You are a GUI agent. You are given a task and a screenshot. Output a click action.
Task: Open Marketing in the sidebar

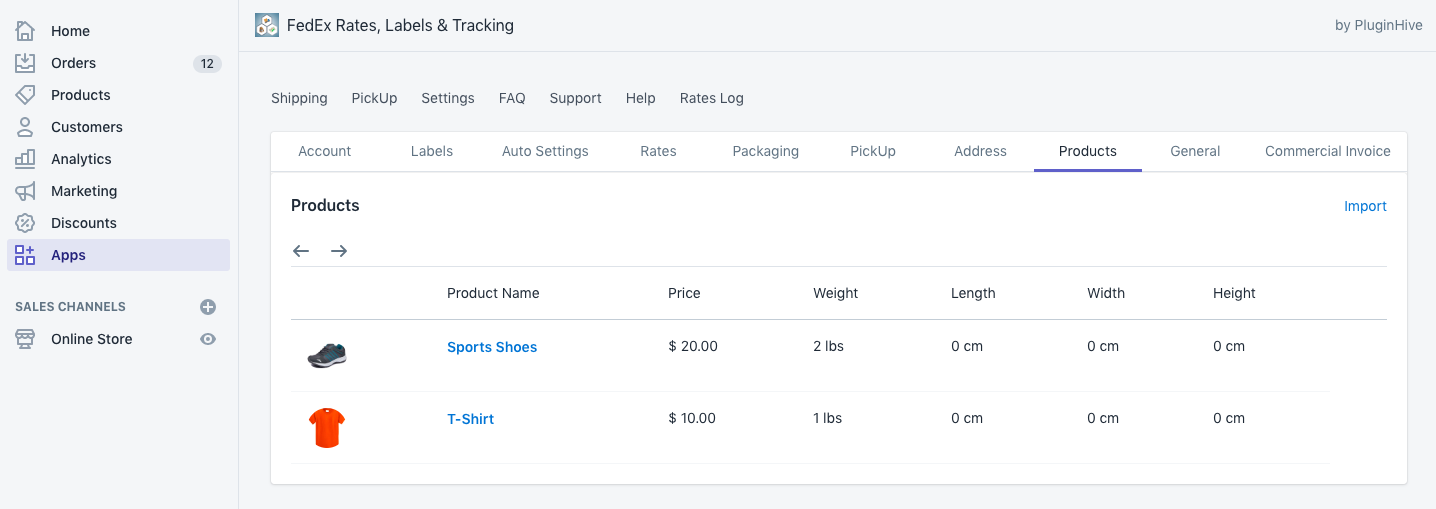[84, 191]
